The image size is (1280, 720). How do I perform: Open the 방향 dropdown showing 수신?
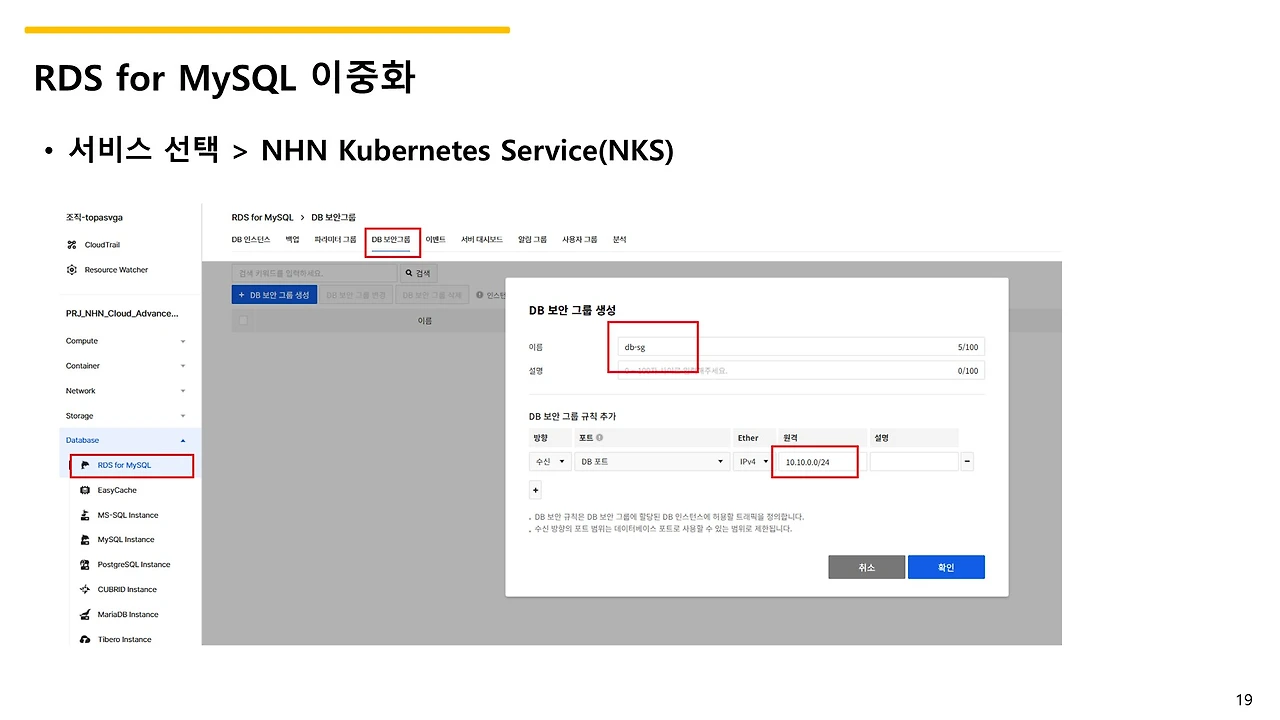point(550,462)
